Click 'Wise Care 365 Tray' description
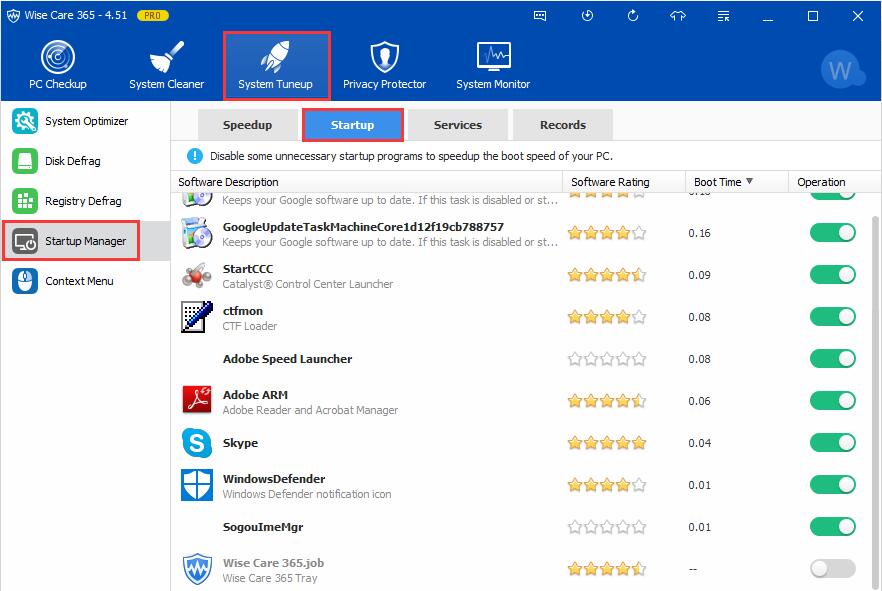Viewport: 882px width, 591px height. (x=269, y=578)
